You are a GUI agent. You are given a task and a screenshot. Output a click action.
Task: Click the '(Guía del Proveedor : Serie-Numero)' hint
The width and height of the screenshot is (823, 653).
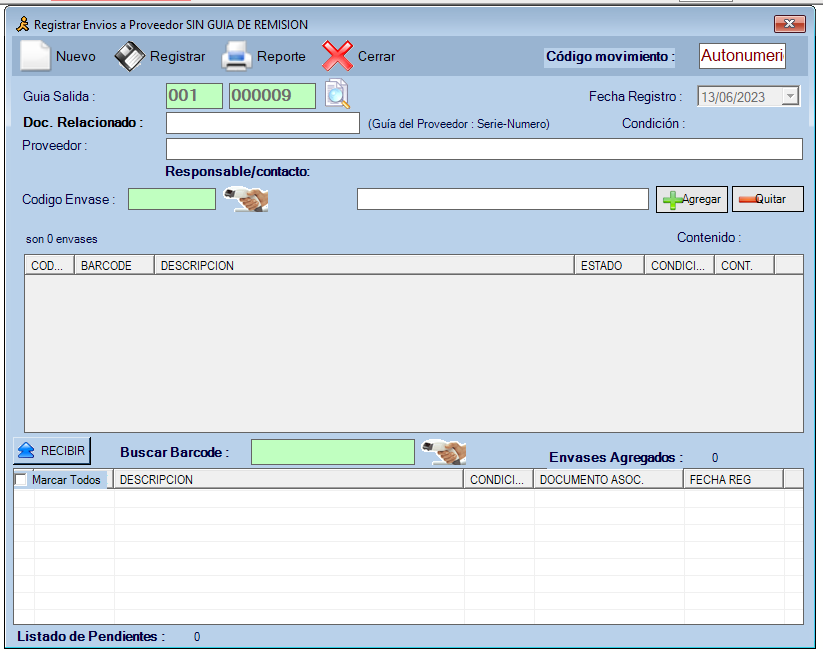coord(459,124)
